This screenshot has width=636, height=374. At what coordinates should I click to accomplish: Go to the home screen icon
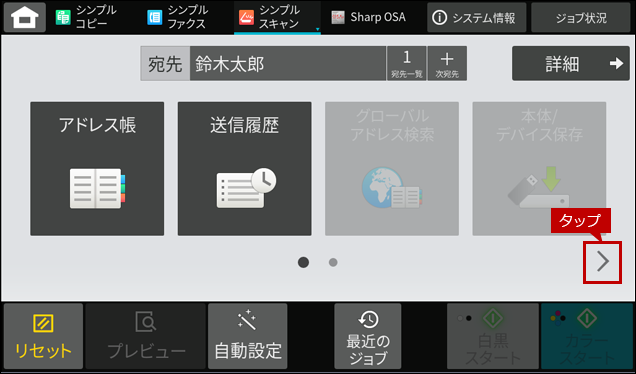(25, 17)
